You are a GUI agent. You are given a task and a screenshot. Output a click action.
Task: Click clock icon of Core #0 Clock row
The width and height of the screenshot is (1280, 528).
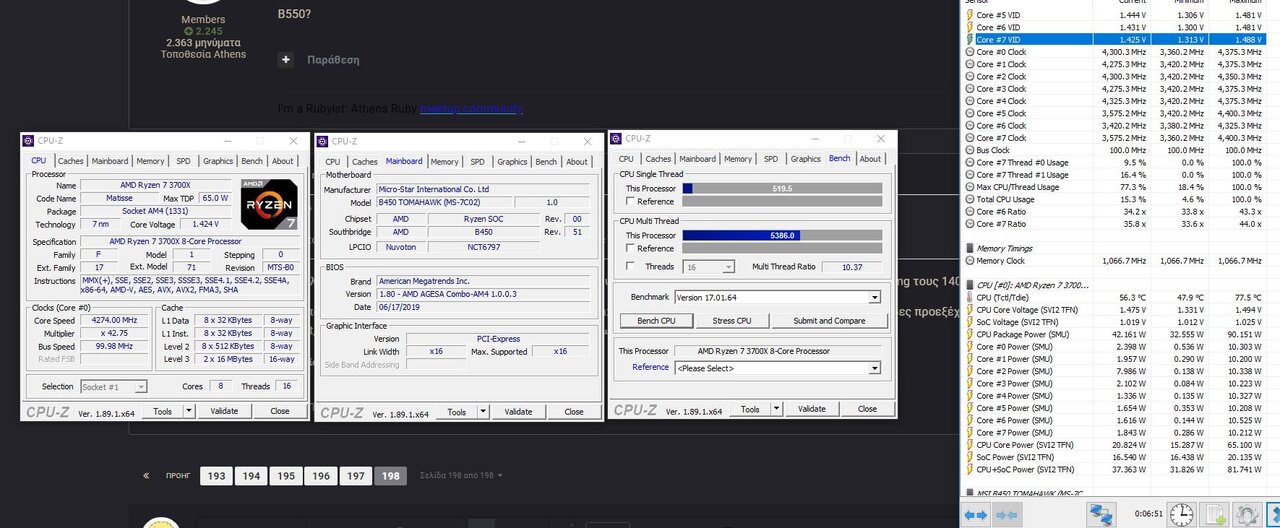click(x=969, y=51)
